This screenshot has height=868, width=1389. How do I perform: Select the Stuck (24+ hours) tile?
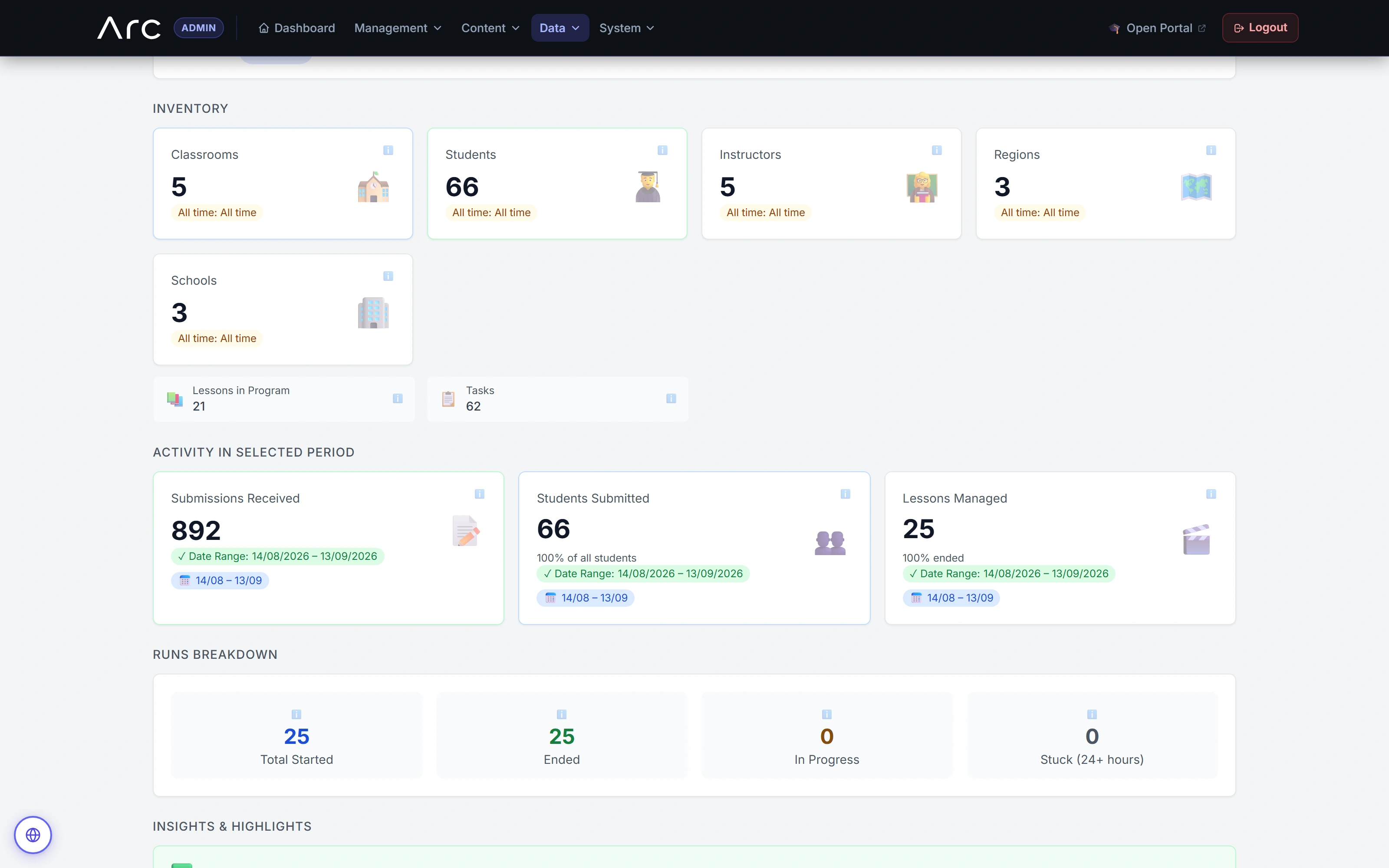point(1092,735)
